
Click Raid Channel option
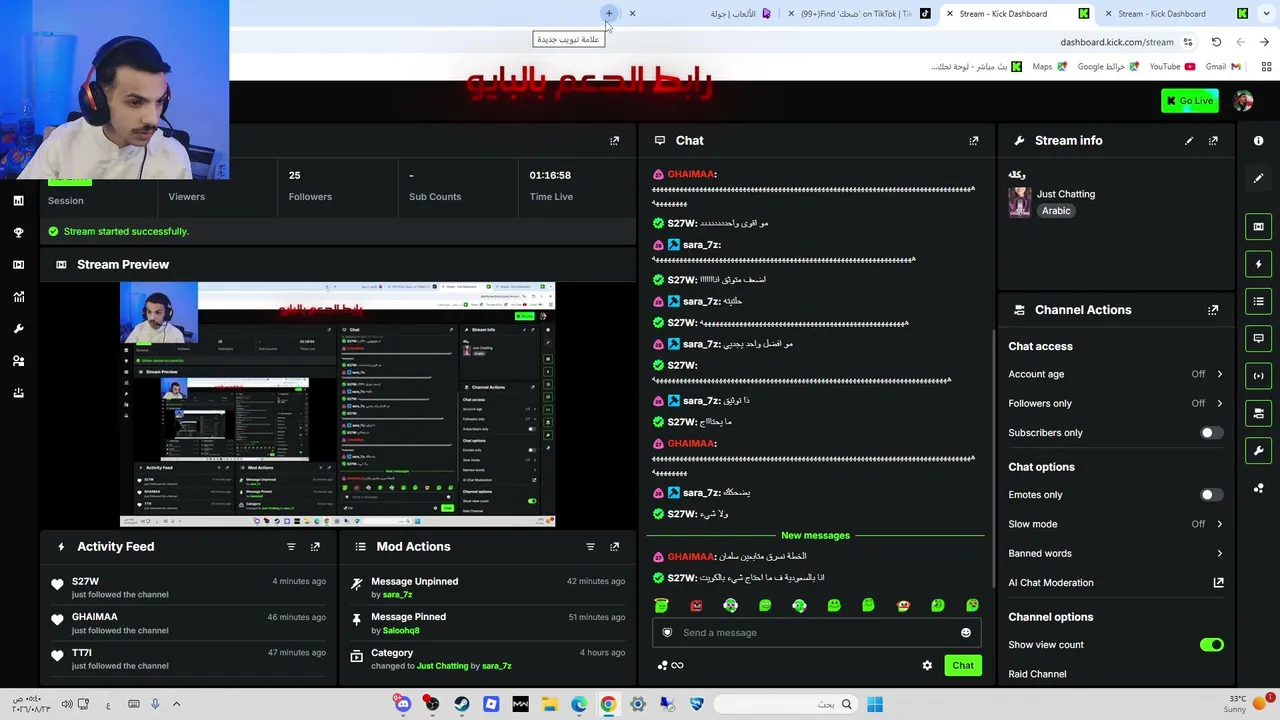coord(1037,674)
